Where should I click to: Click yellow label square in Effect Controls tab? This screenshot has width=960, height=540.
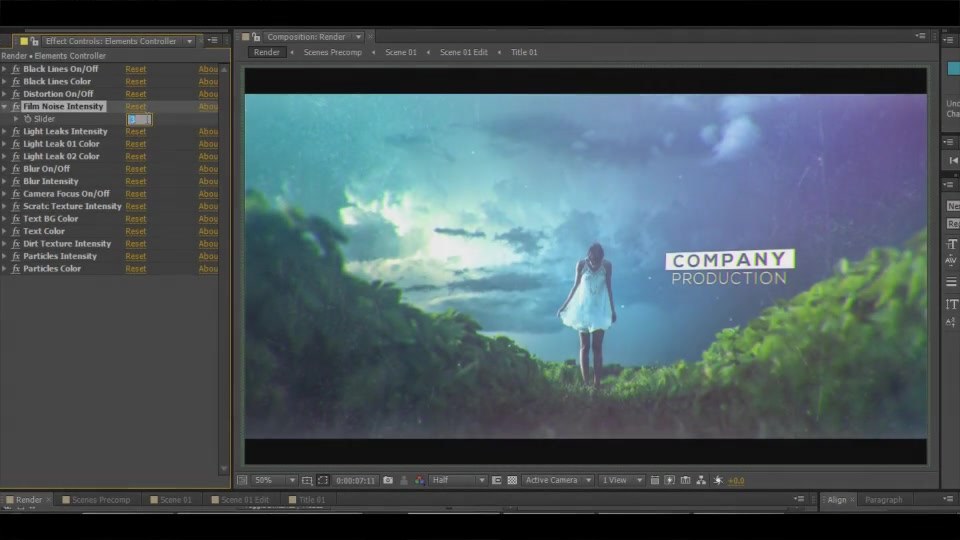24,41
